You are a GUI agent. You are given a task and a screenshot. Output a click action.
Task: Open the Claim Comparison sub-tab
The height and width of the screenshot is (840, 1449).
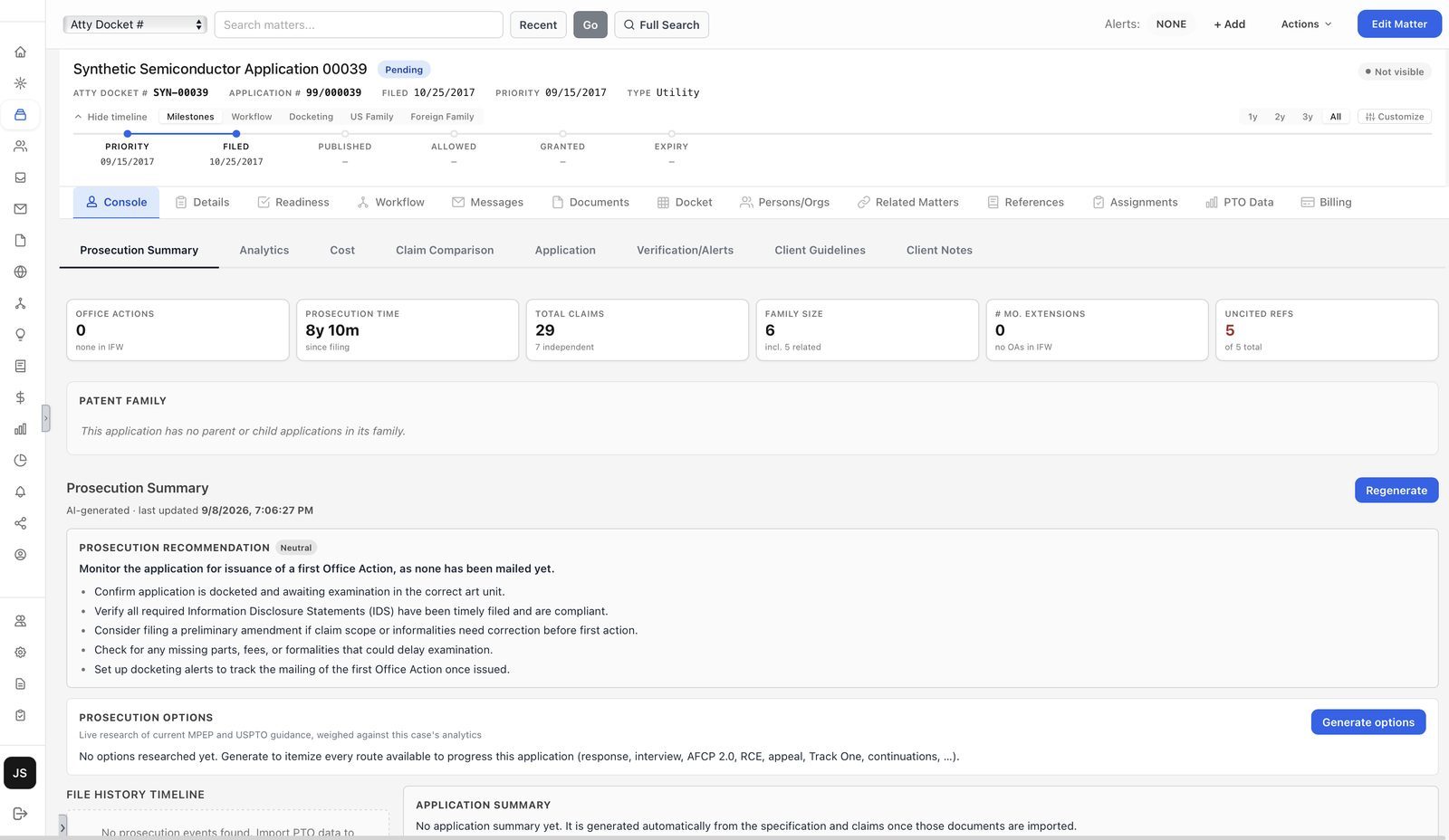[445, 250]
